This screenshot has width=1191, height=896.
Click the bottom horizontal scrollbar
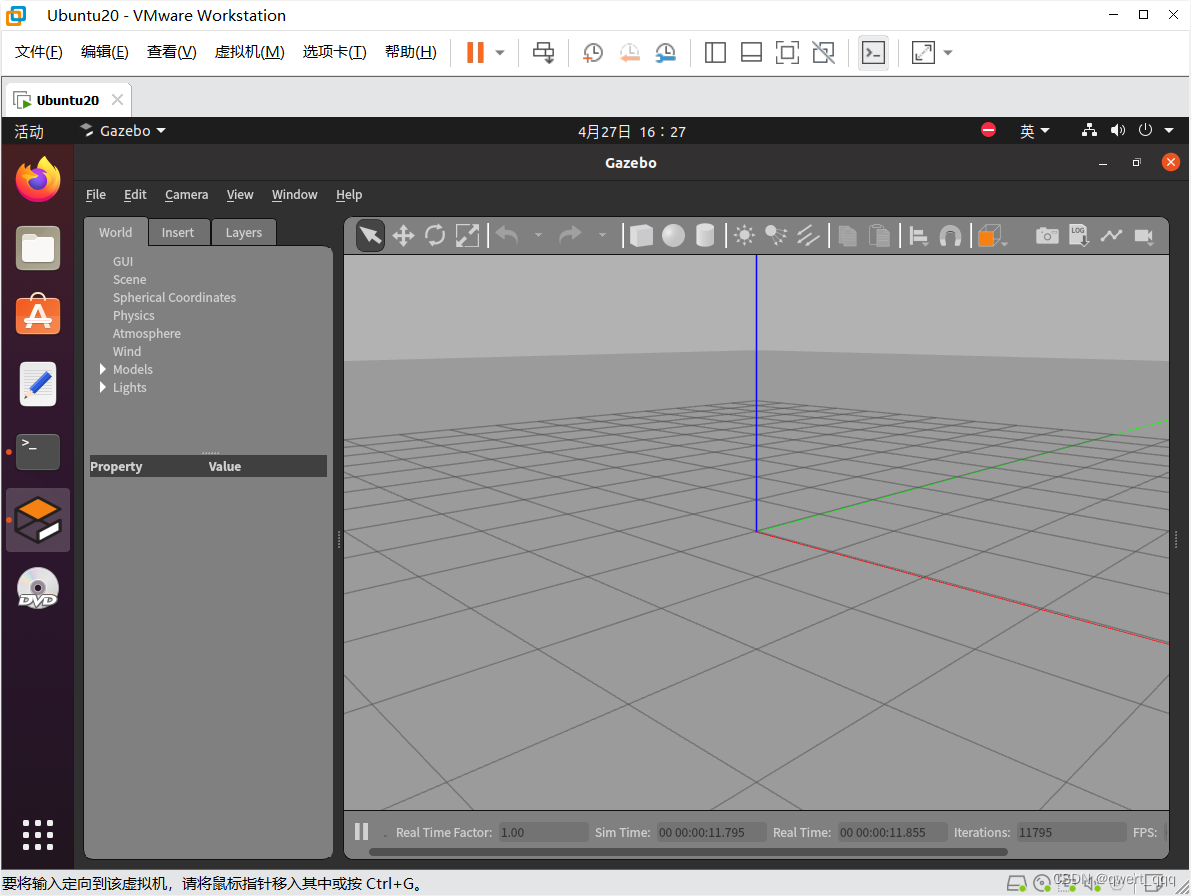[x=688, y=852]
